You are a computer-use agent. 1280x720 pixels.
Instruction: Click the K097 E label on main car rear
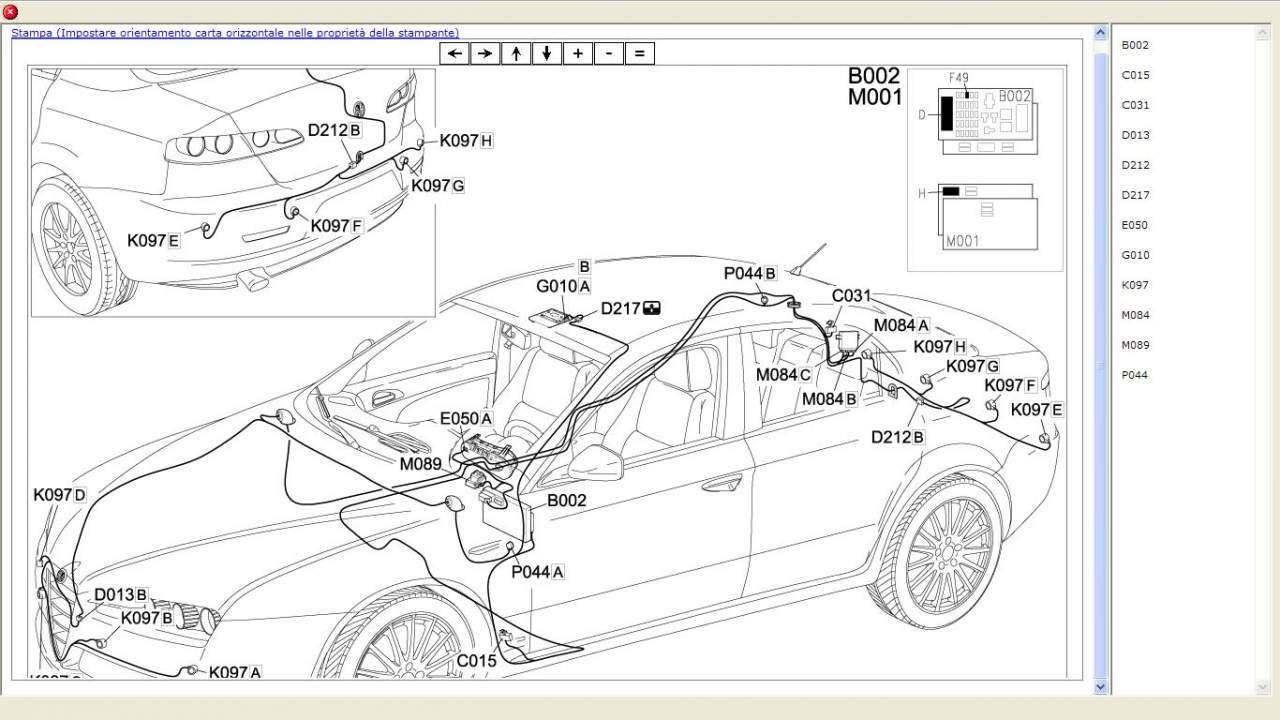click(x=1037, y=410)
